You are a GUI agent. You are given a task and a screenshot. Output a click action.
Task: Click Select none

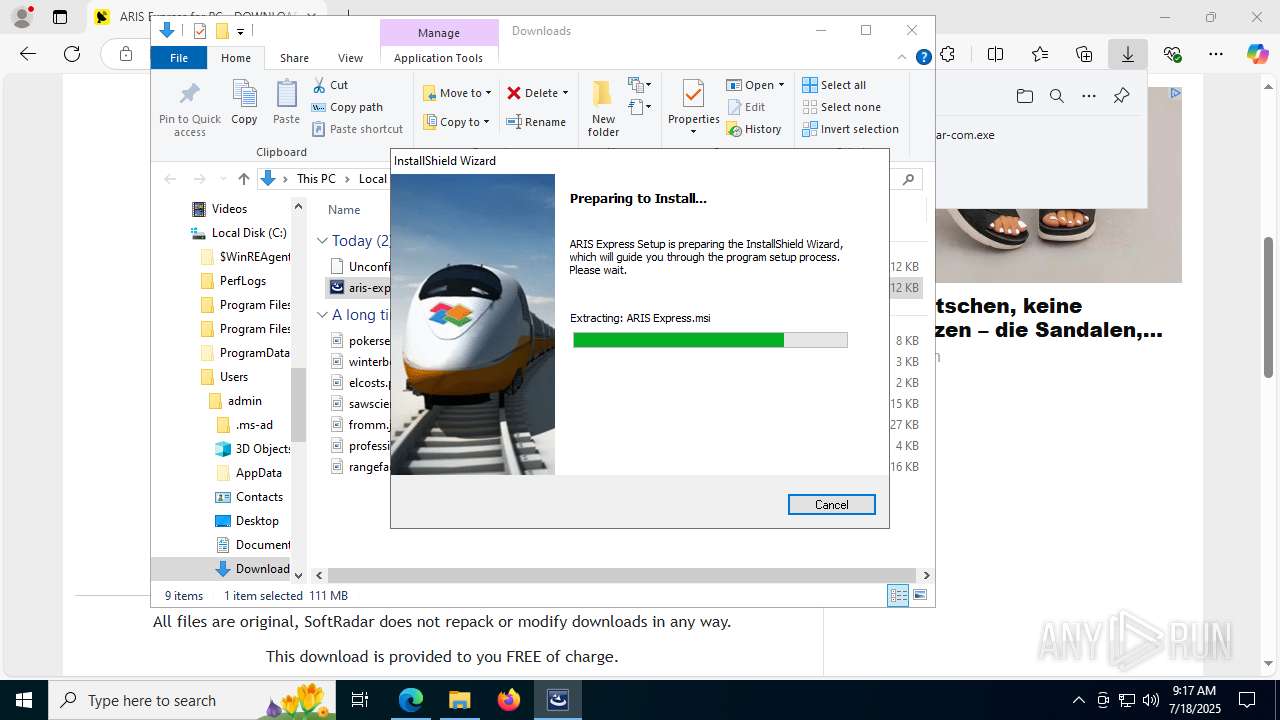click(842, 107)
